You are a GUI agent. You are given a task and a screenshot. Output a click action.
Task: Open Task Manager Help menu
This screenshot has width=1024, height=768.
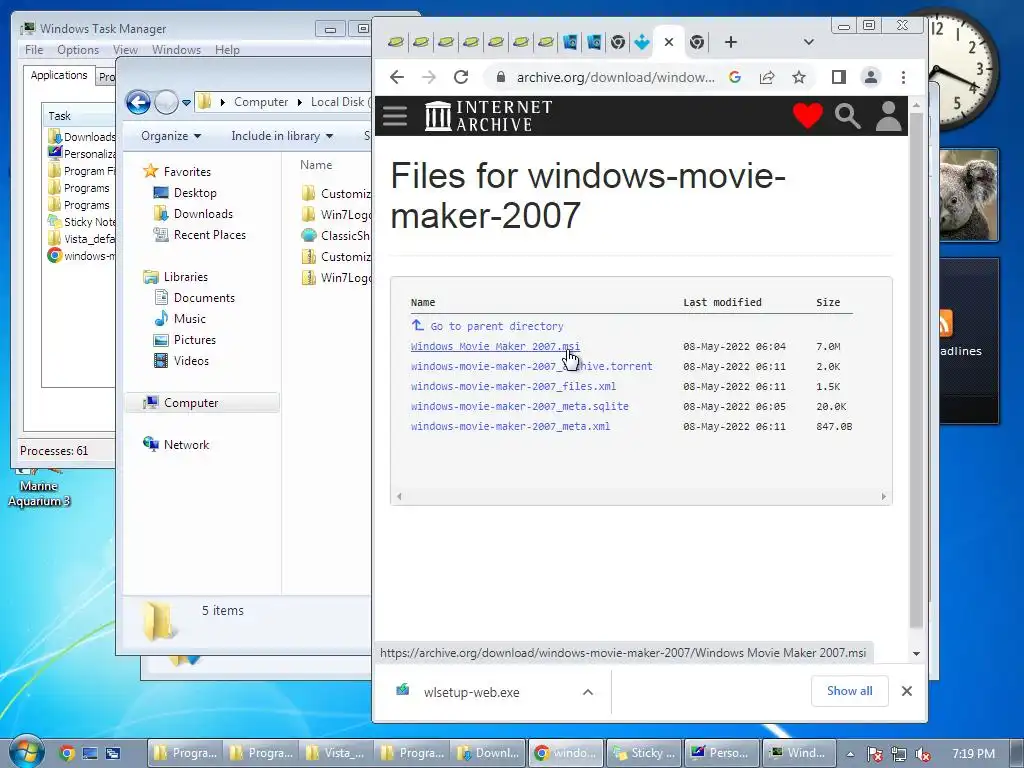[x=227, y=50]
